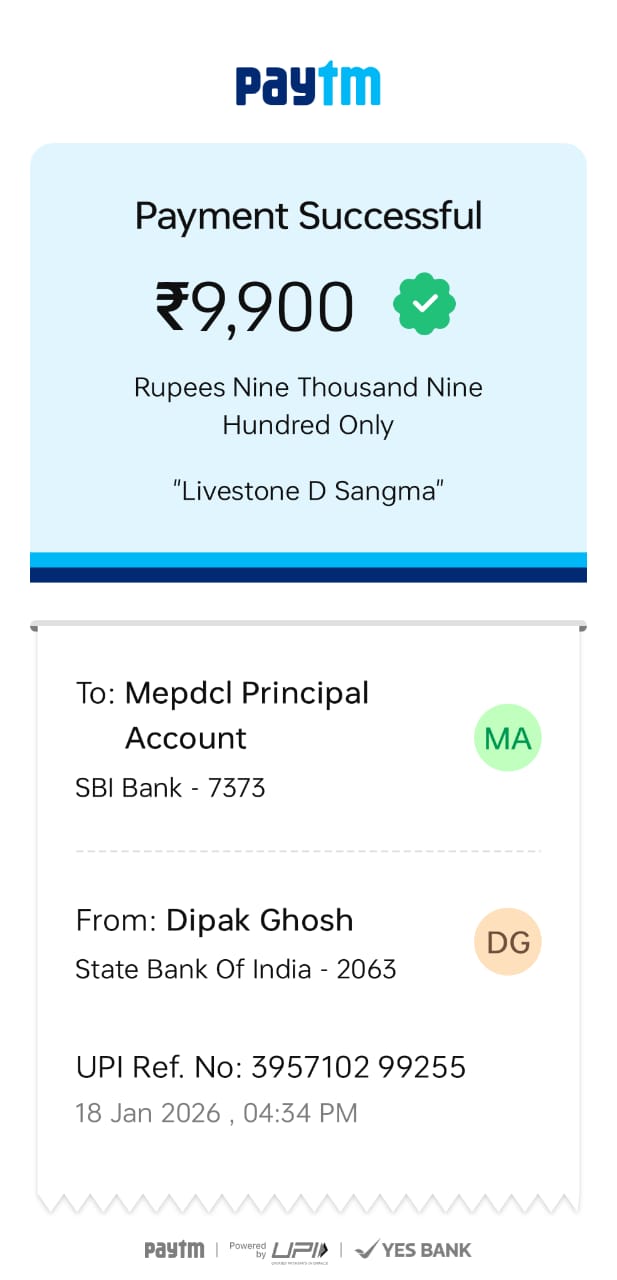Tap sender name Dipak Ghosh
This screenshot has height=1280, width=617.
click(259, 920)
